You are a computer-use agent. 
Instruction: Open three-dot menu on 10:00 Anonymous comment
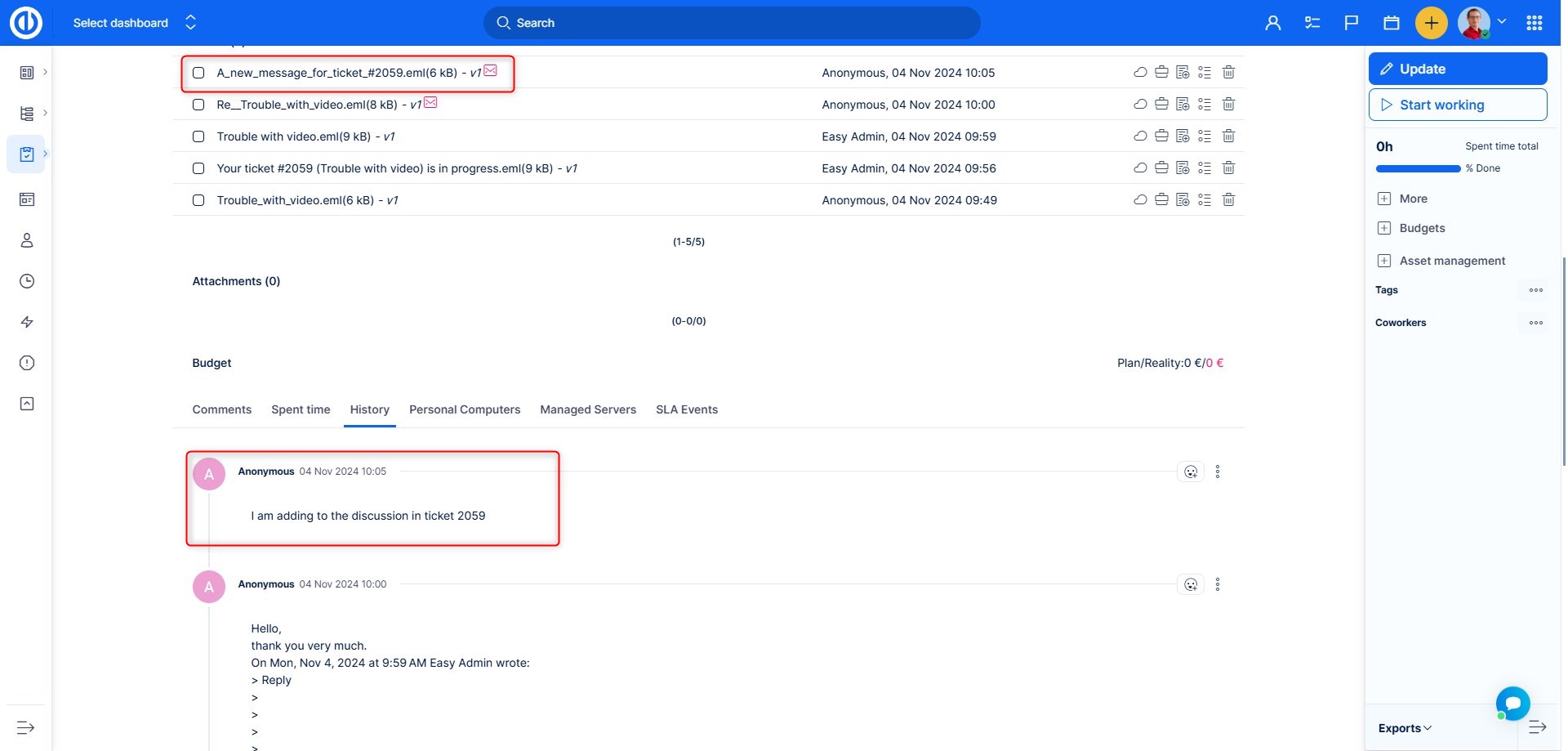1218,584
